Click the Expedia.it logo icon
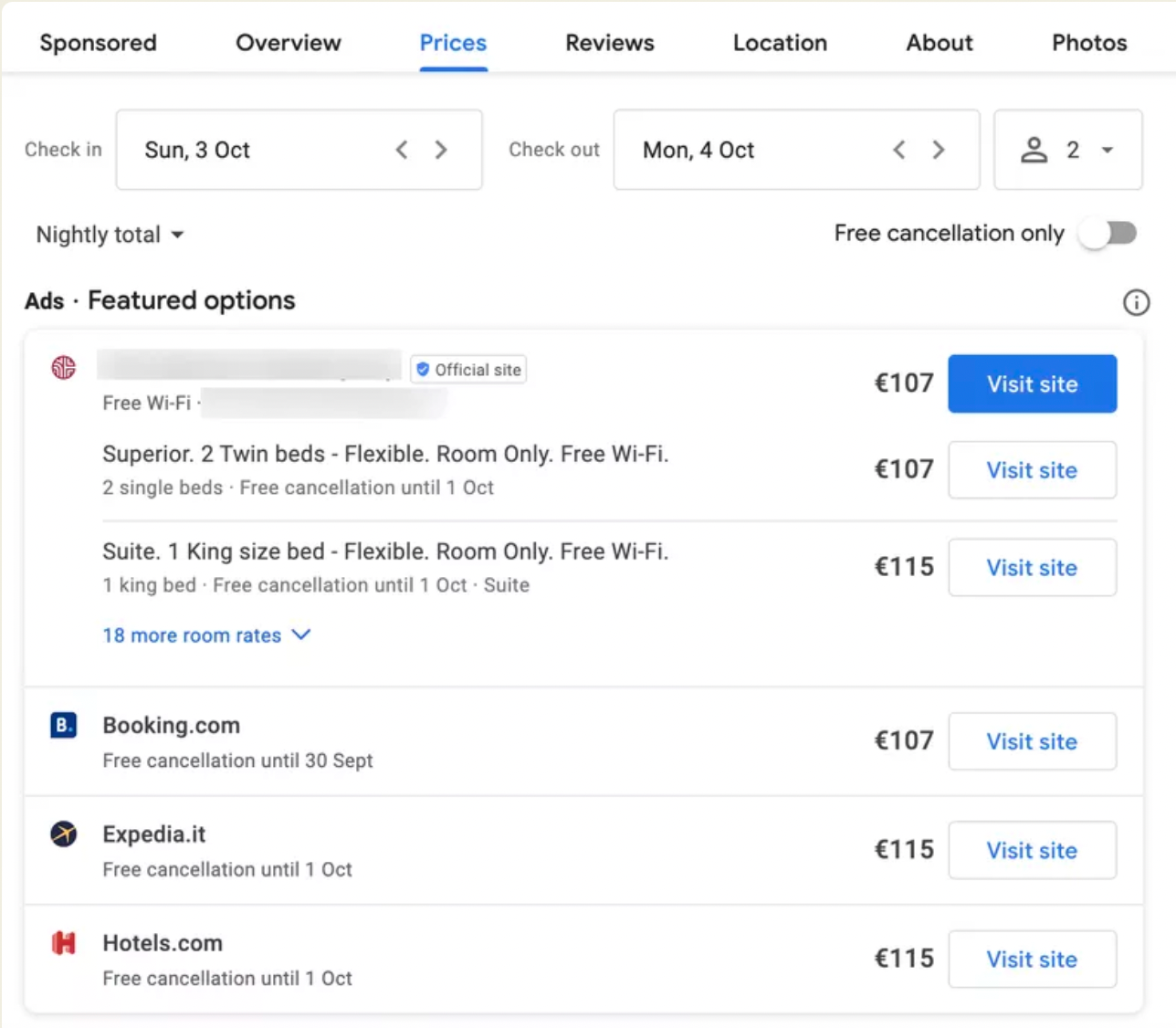 pyautogui.click(x=63, y=834)
